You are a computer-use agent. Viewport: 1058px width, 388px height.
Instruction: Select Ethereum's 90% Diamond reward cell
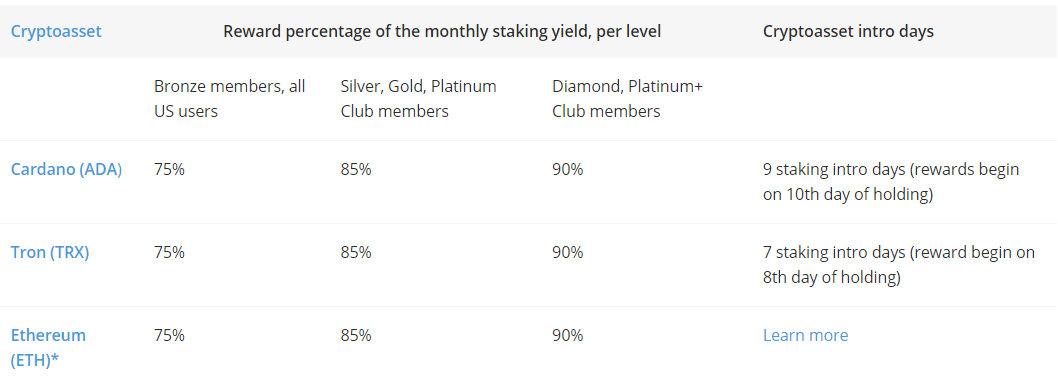click(567, 335)
